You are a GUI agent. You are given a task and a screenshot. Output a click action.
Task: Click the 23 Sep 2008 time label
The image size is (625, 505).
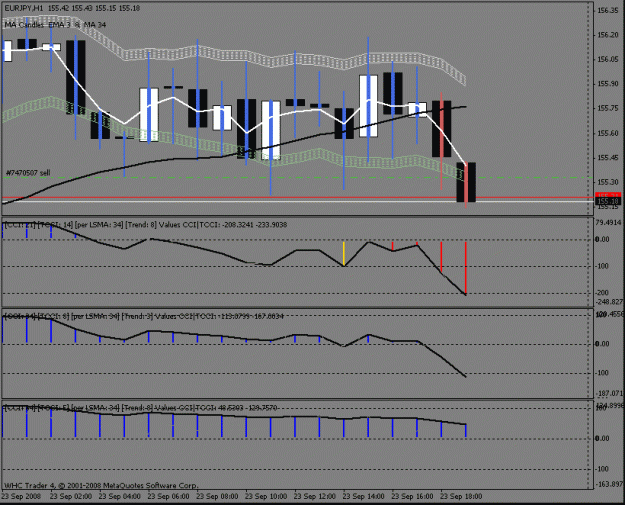pos(21,496)
